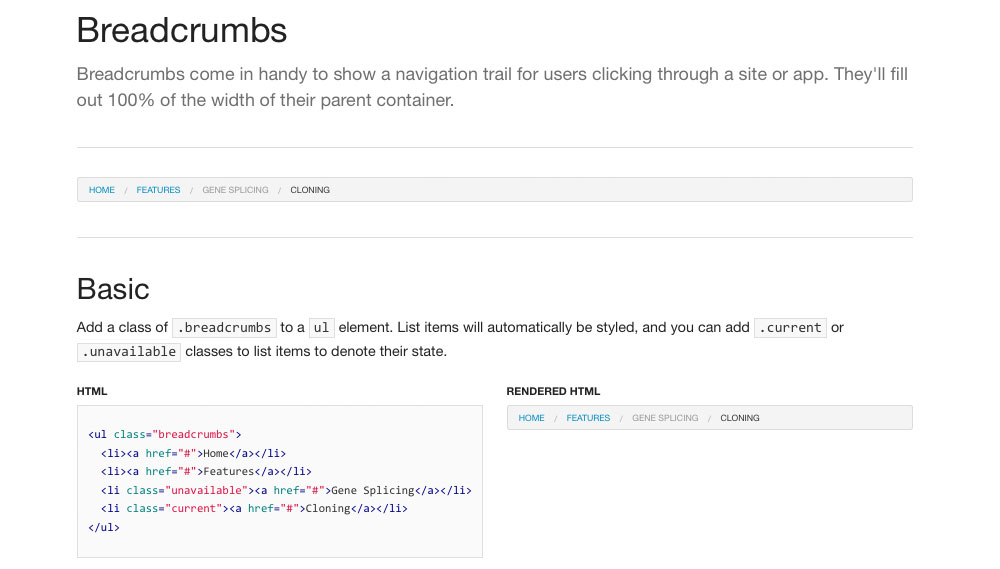Click the Basic section heading
Screen dimensions: 1000x569
(113, 289)
